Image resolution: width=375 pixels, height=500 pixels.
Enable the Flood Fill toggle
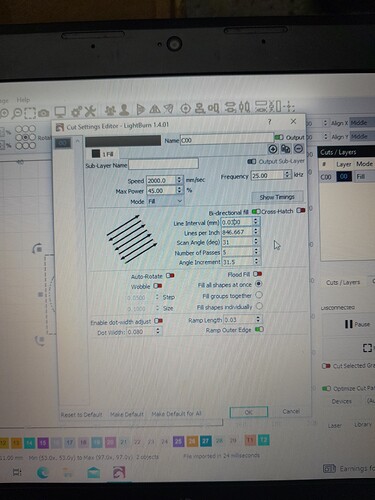pos(257,274)
